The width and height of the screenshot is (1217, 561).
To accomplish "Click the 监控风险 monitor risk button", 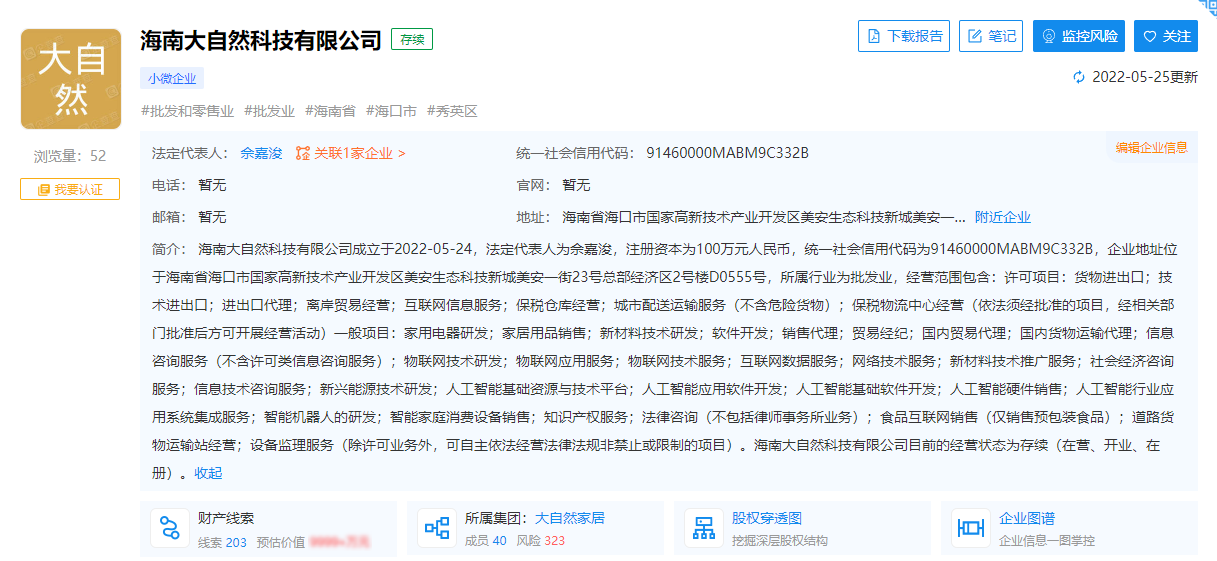I will tap(1079, 36).
